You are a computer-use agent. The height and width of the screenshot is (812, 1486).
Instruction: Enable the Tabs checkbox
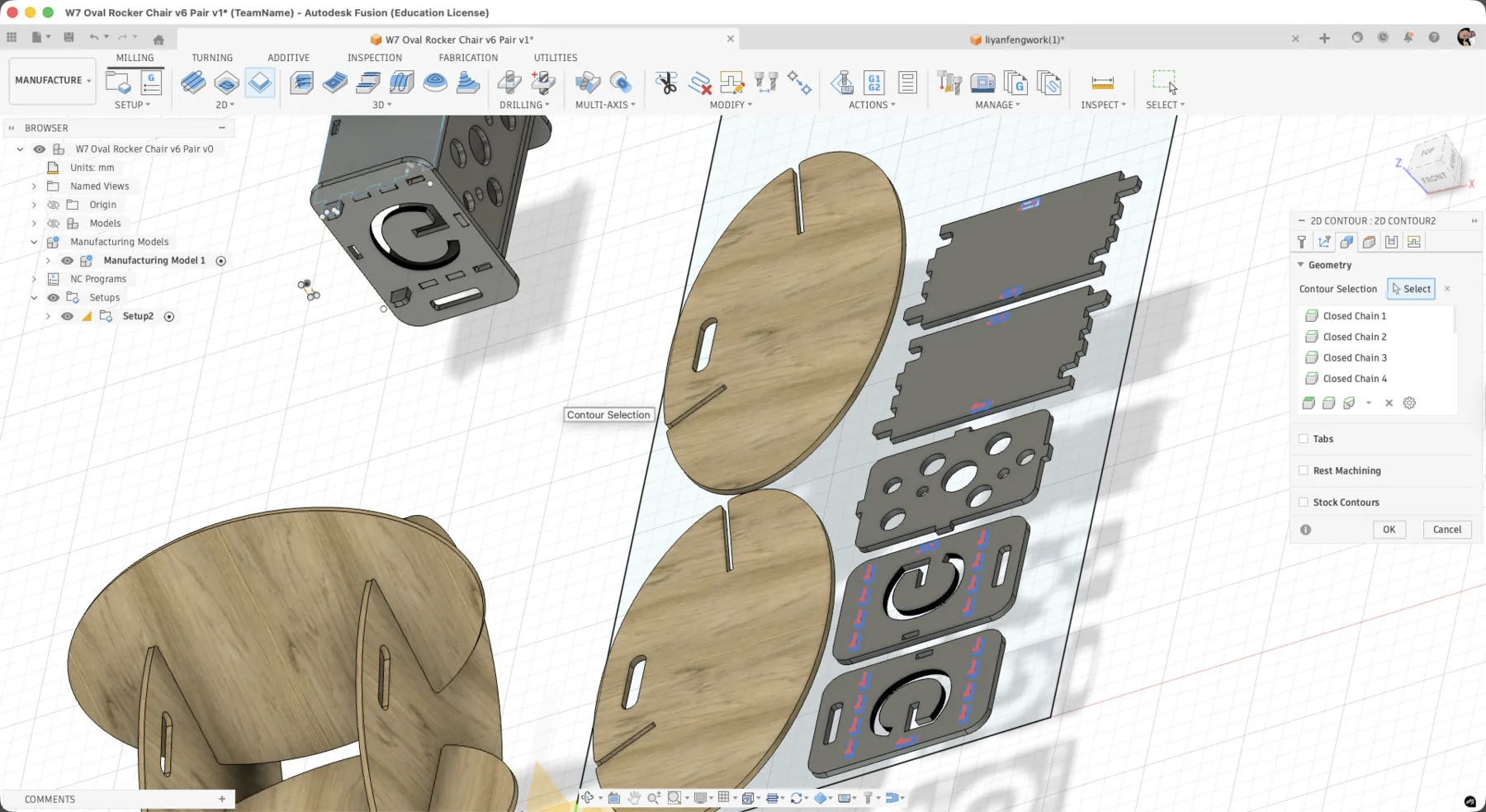[x=1304, y=438]
